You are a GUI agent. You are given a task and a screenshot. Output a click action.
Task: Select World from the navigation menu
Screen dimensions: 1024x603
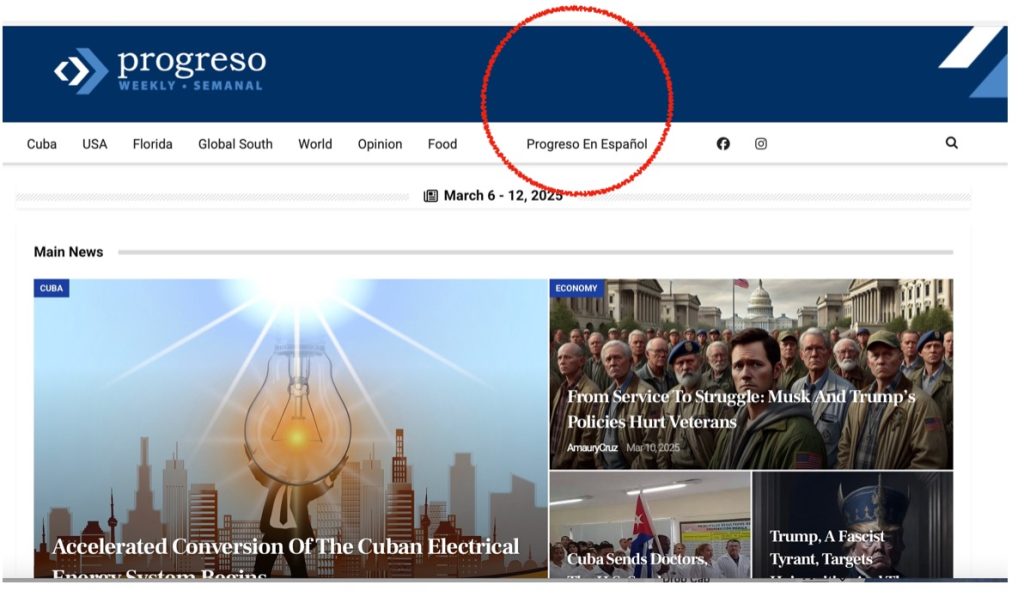[x=315, y=144]
